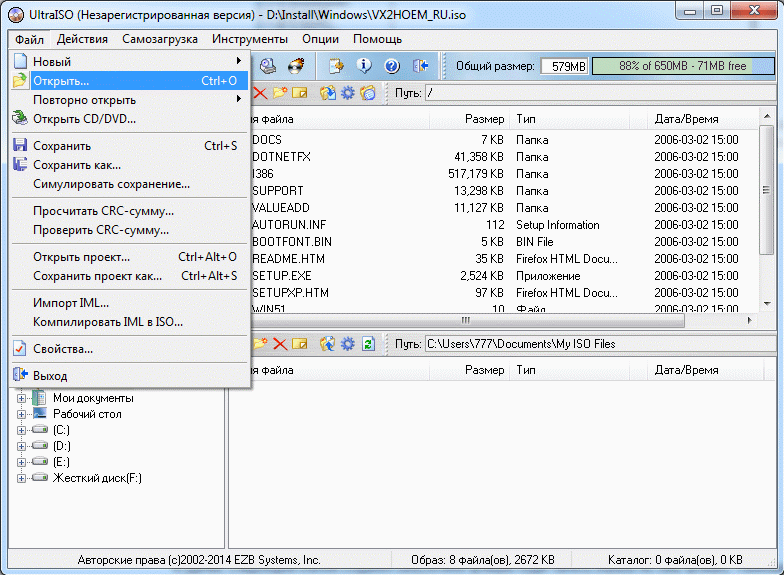This screenshot has width=784, height=575.
Task: Click the UltraISO disc icon in title bar
Action: (16, 15)
